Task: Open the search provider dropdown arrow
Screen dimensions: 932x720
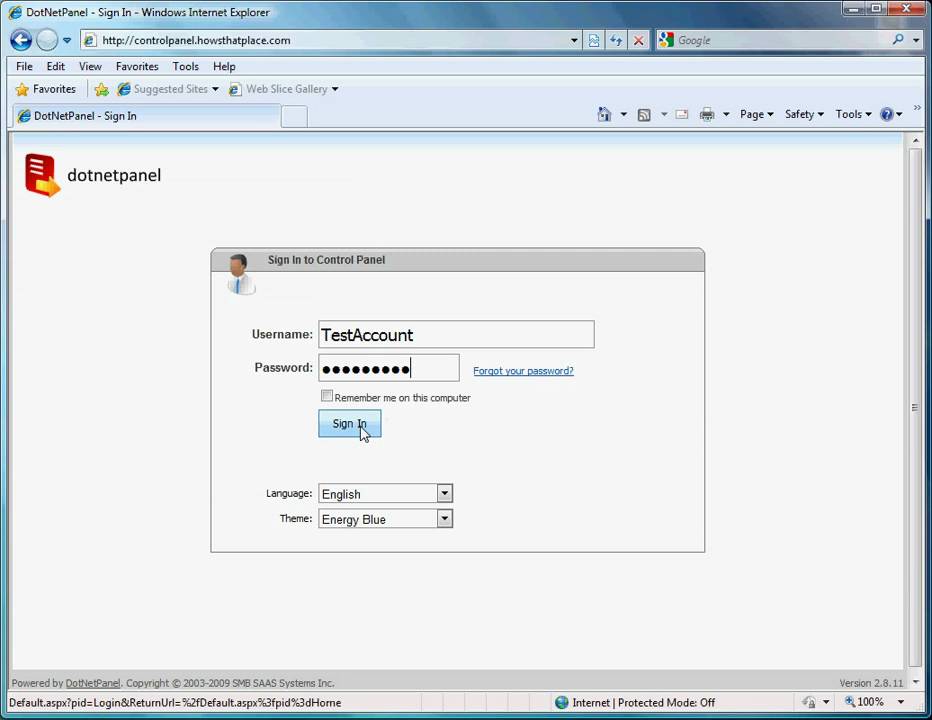Action: tap(916, 40)
